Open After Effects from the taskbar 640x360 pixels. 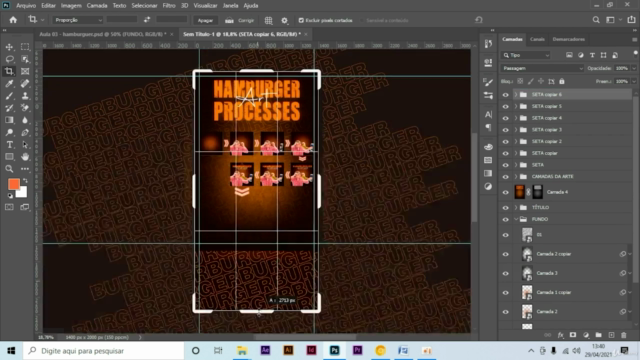click(265, 351)
